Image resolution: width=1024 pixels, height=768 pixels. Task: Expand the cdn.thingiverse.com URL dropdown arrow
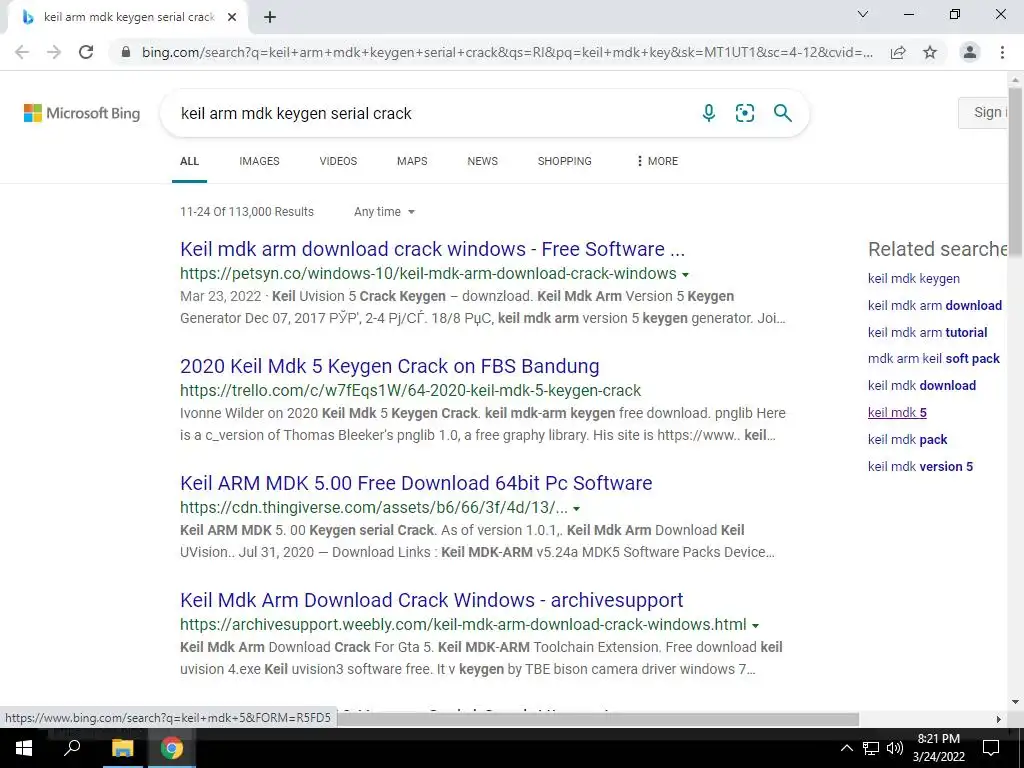(577, 509)
